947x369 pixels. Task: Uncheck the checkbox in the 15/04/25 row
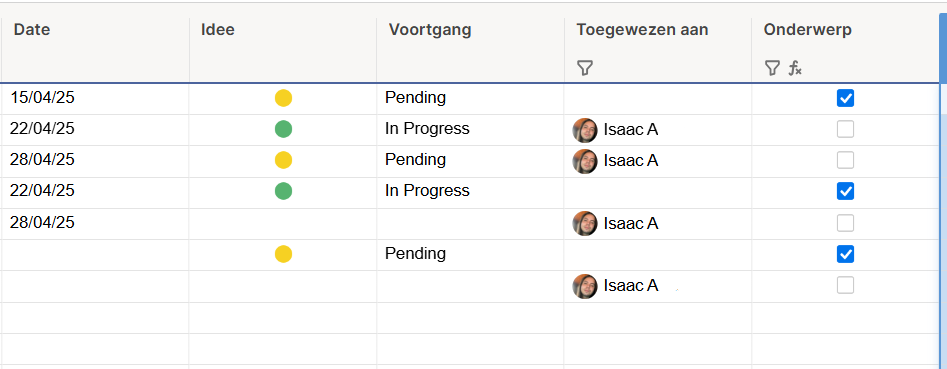click(846, 98)
